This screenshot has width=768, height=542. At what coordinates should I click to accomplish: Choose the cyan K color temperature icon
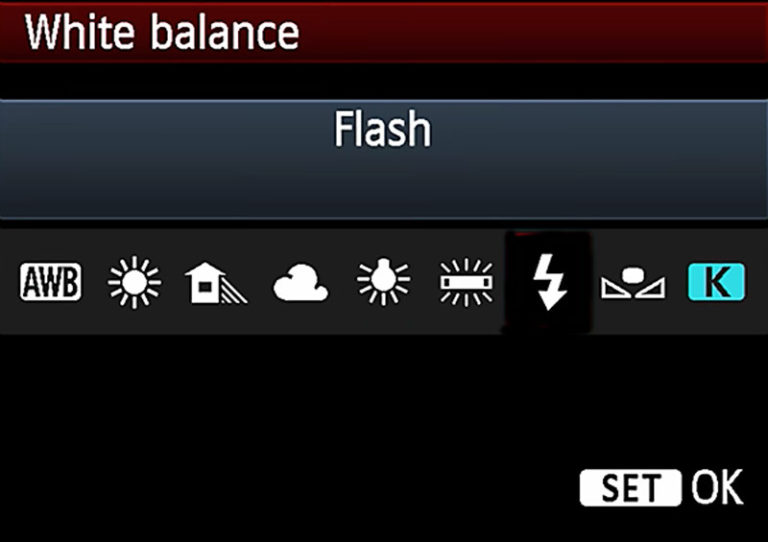tap(717, 282)
